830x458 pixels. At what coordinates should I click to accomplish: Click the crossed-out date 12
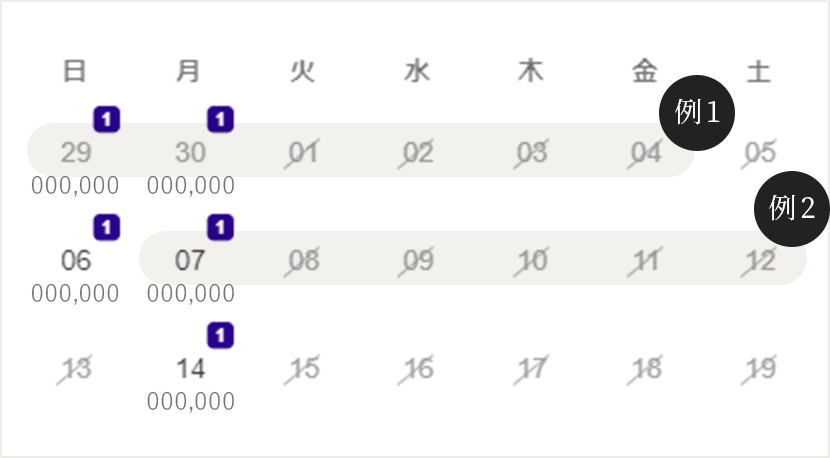tap(760, 261)
